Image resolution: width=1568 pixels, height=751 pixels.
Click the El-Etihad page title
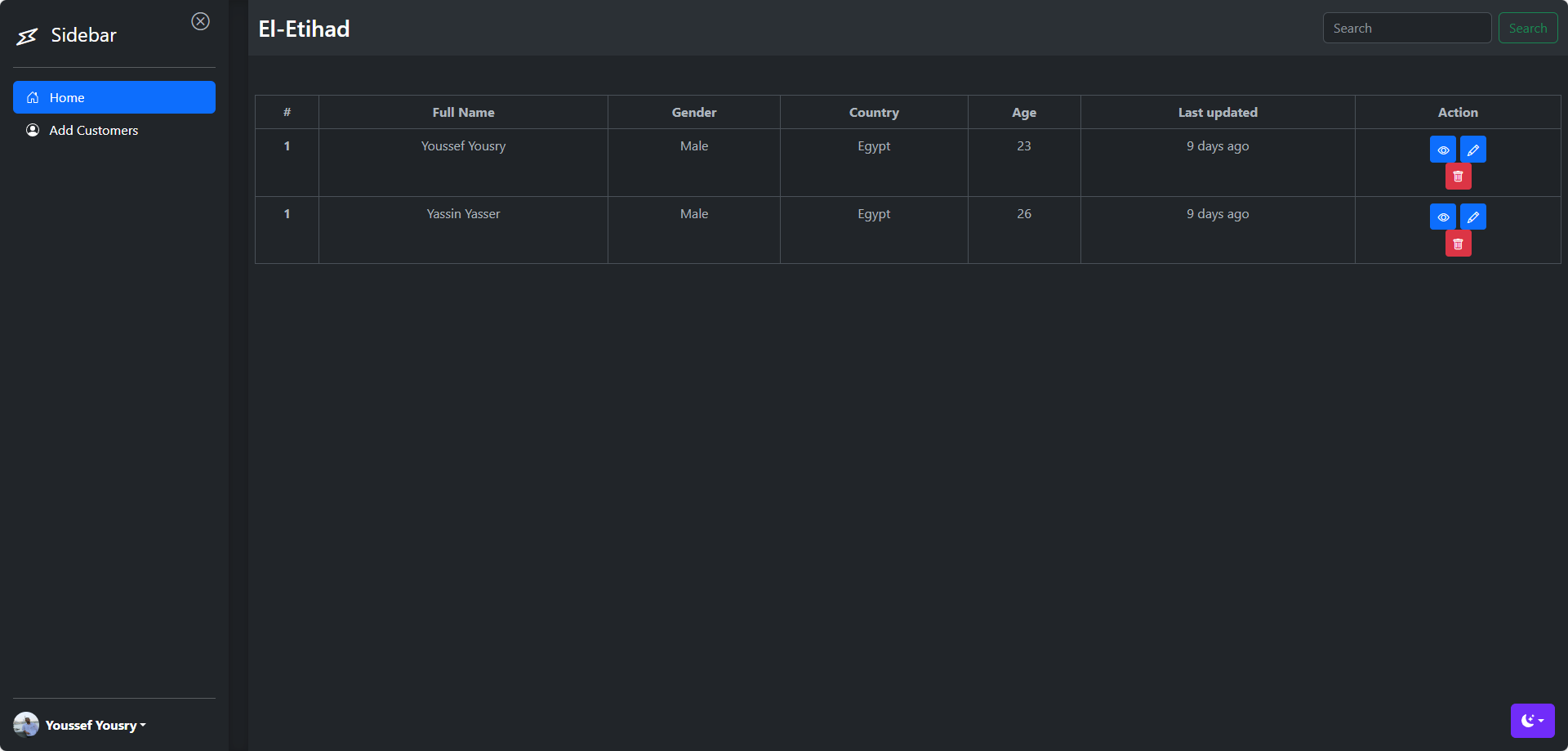[x=304, y=29]
